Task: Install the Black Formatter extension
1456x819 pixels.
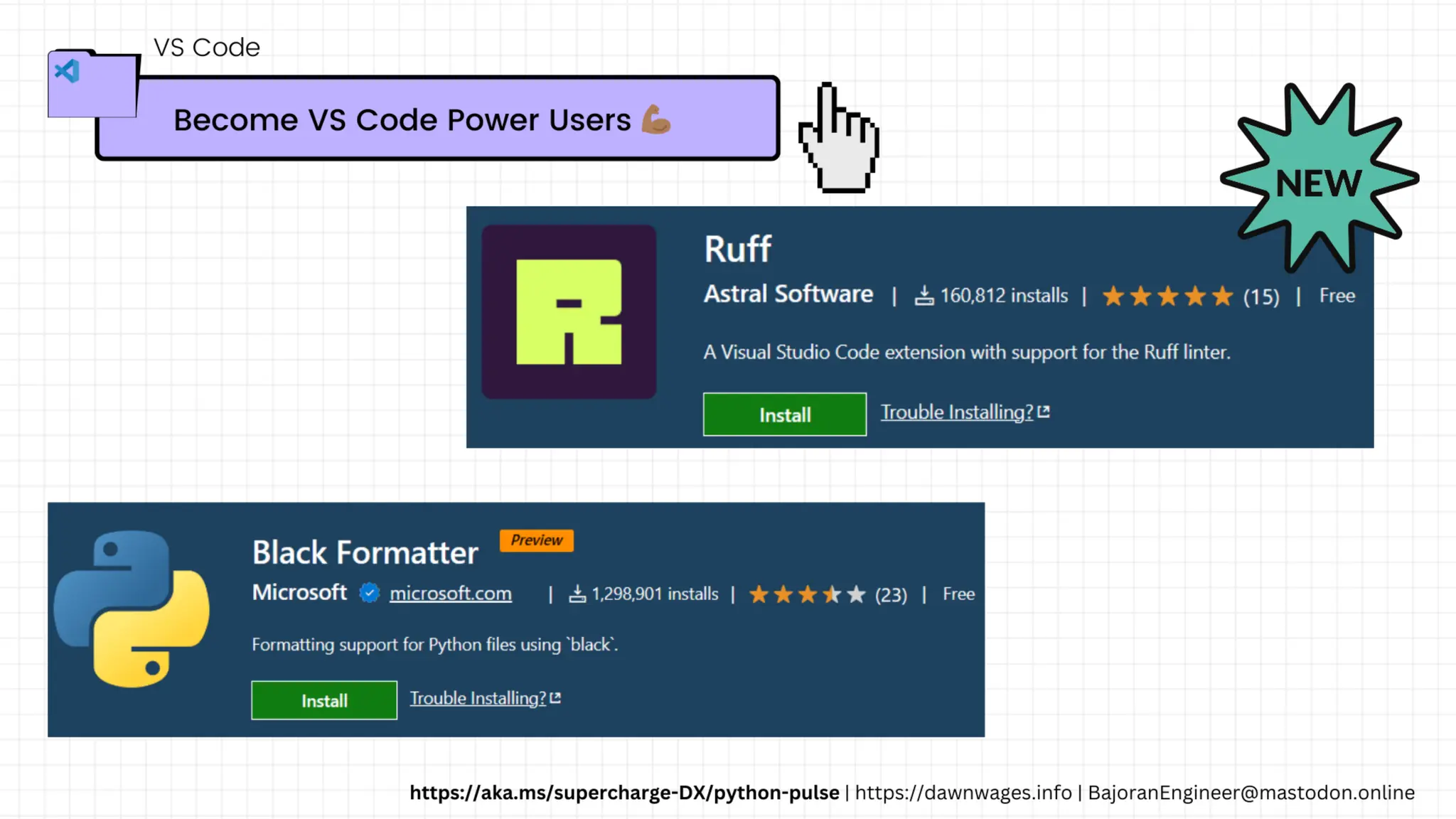Action: tap(324, 700)
